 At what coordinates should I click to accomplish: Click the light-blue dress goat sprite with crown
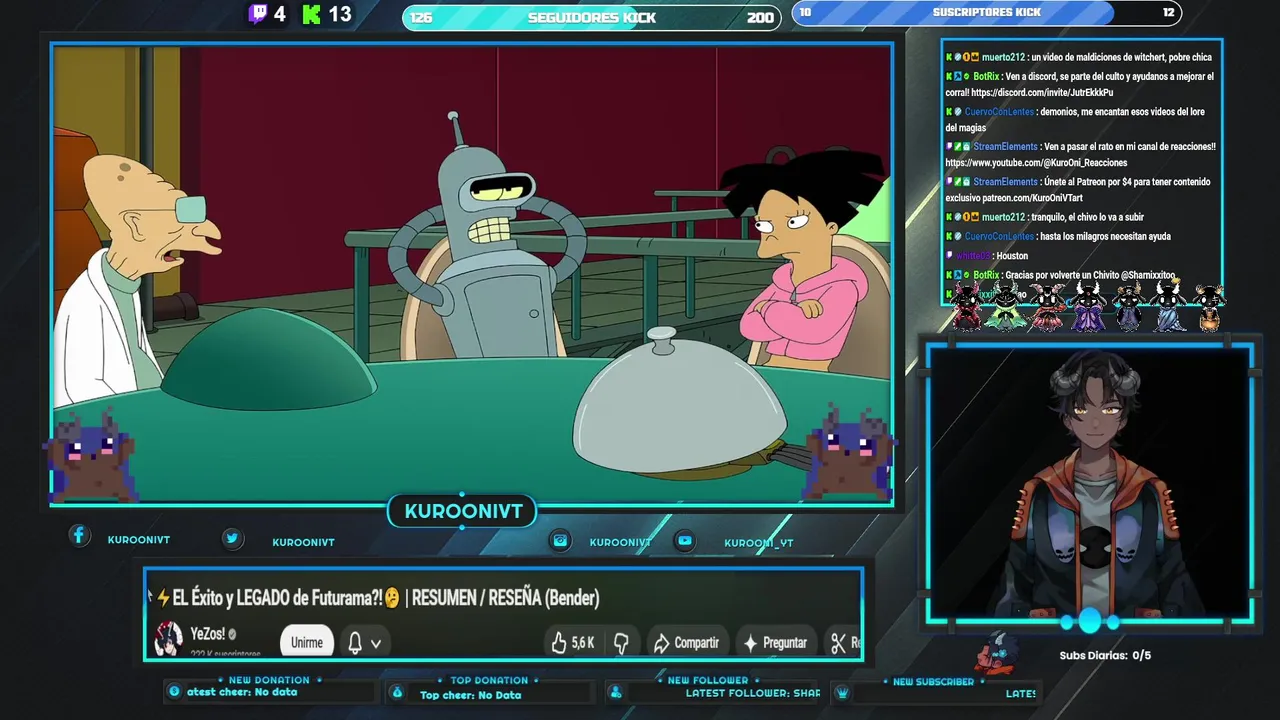[1168, 307]
